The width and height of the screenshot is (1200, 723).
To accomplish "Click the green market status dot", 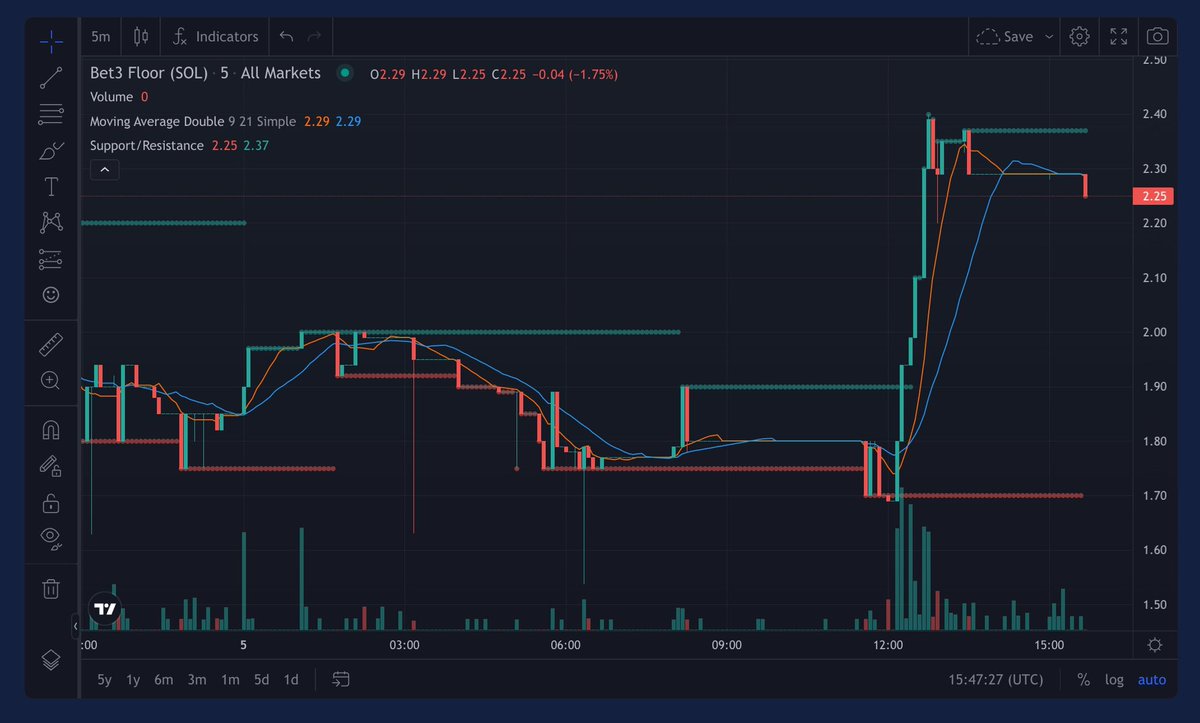I will (345, 73).
